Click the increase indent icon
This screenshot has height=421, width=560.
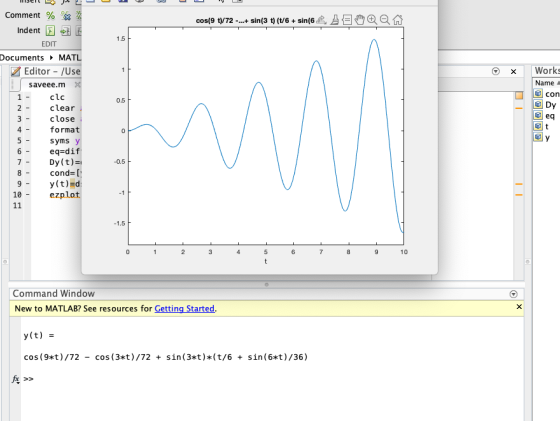[x=65, y=31]
